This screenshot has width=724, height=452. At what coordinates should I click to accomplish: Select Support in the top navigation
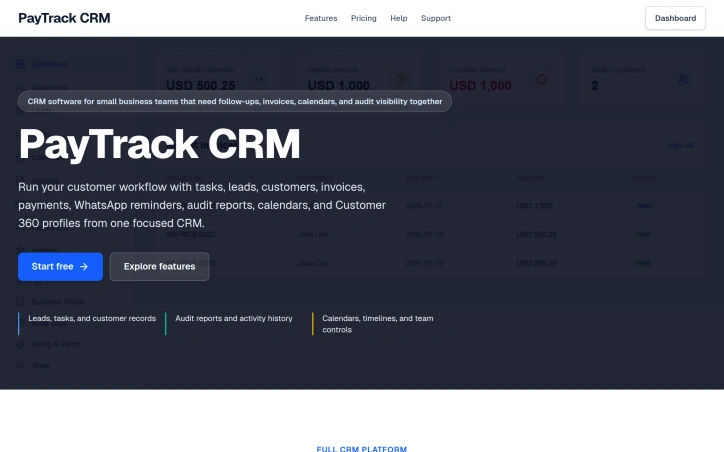(x=436, y=18)
